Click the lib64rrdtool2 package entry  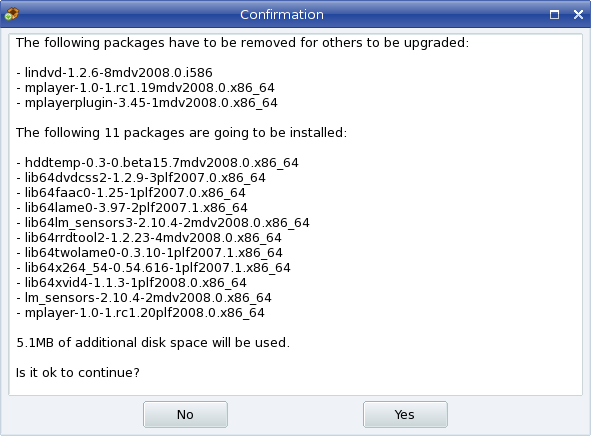149,238
